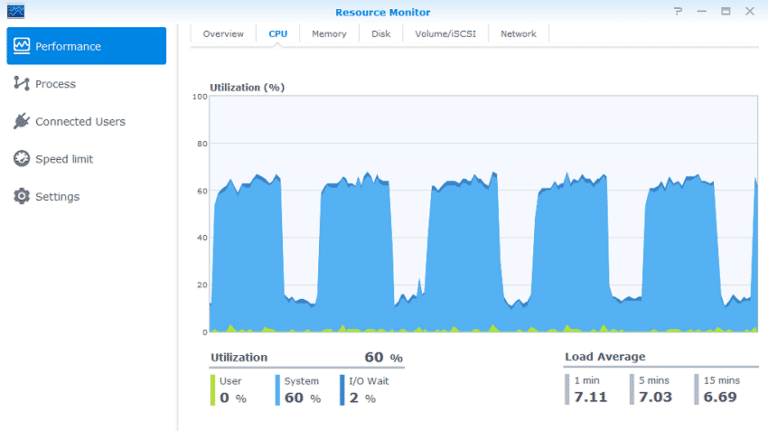768x431 pixels.
Task: Click the Speed limit gauge icon
Action: point(22,159)
